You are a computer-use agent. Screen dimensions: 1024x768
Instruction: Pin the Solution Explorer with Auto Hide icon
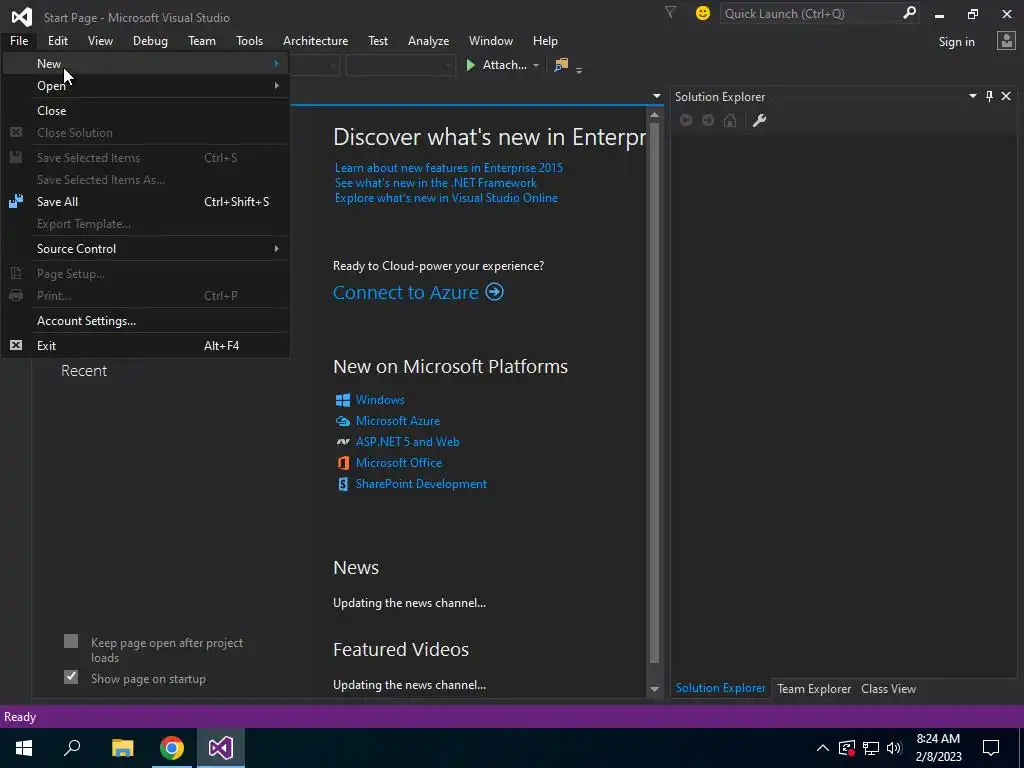pos(989,96)
